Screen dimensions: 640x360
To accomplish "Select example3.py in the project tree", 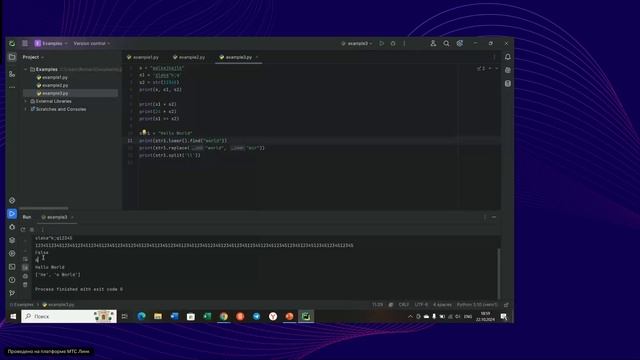I will pyautogui.click(x=55, y=93).
